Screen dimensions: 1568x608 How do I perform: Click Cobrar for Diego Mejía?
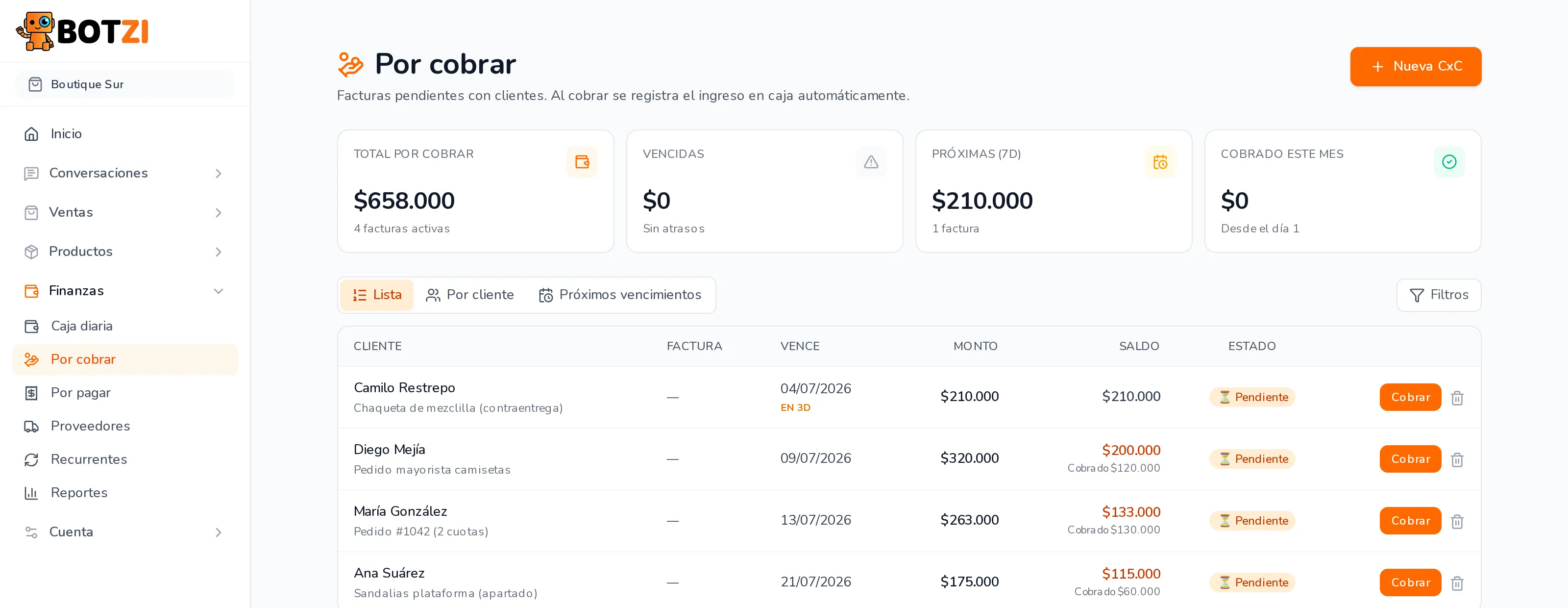click(x=1410, y=459)
